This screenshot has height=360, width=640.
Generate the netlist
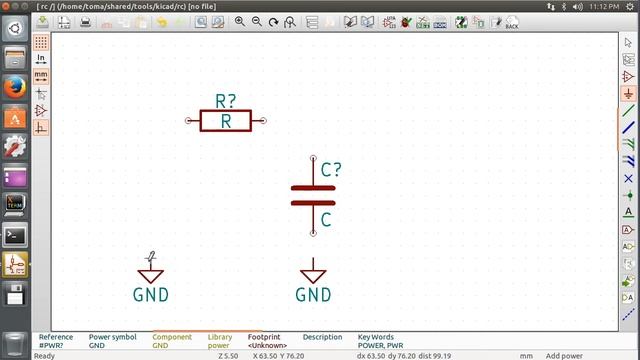pyautogui.click(x=423, y=22)
